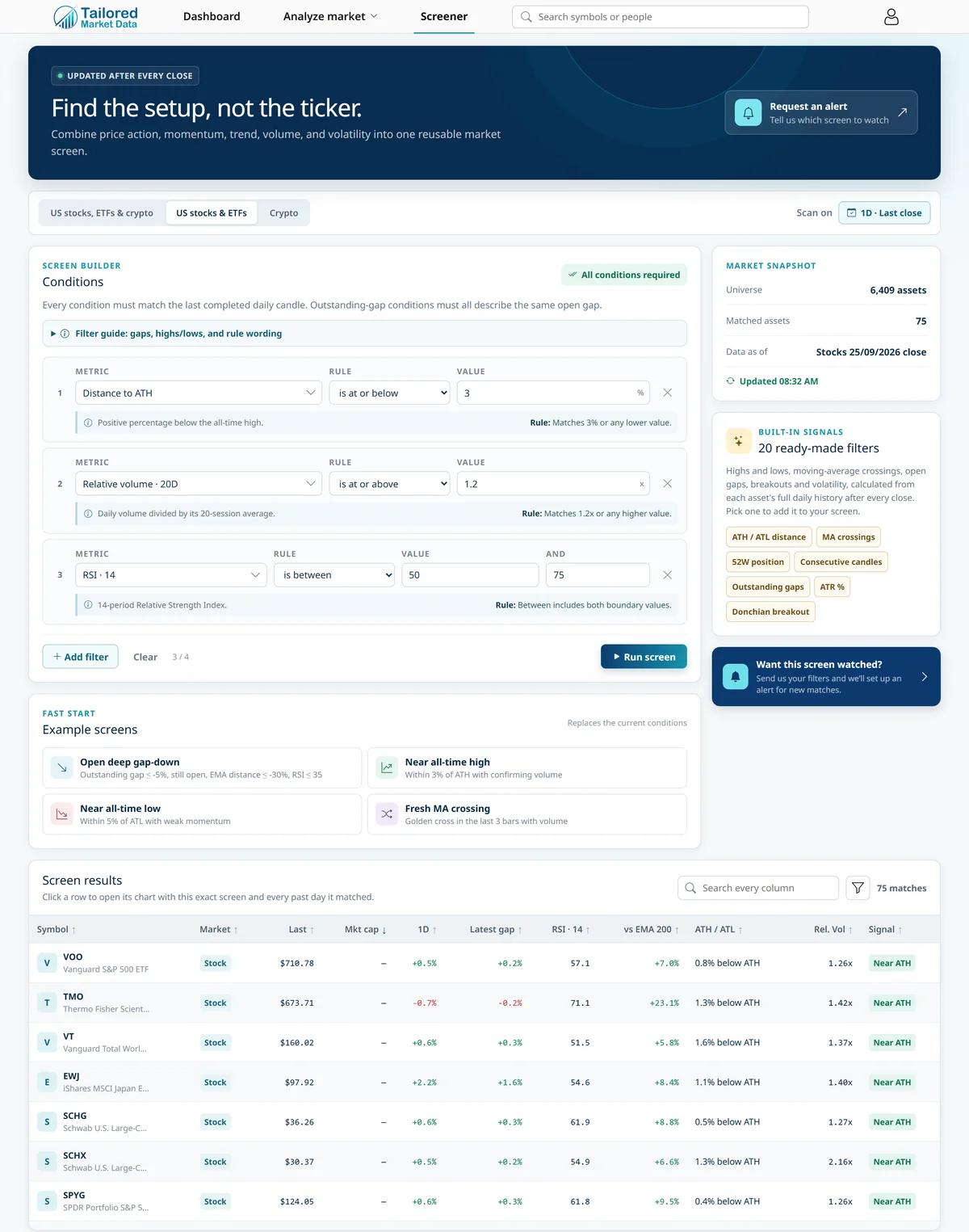Image resolution: width=969 pixels, height=1232 pixels.
Task: Open the chevron on Want this screen watched
Action: point(925,677)
